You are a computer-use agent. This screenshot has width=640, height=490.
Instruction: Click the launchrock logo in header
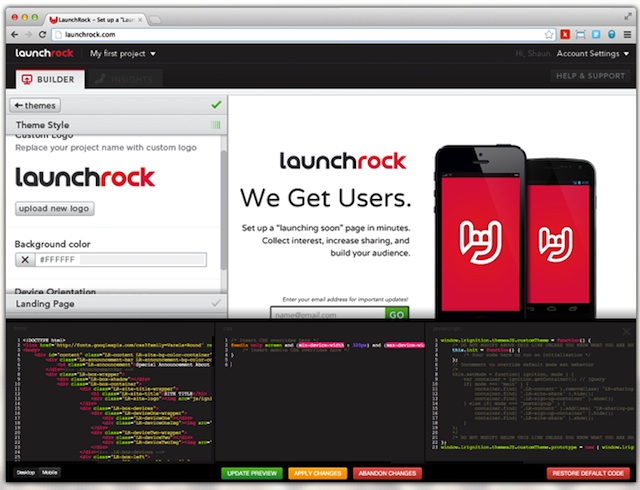pyautogui.click(x=44, y=53)
